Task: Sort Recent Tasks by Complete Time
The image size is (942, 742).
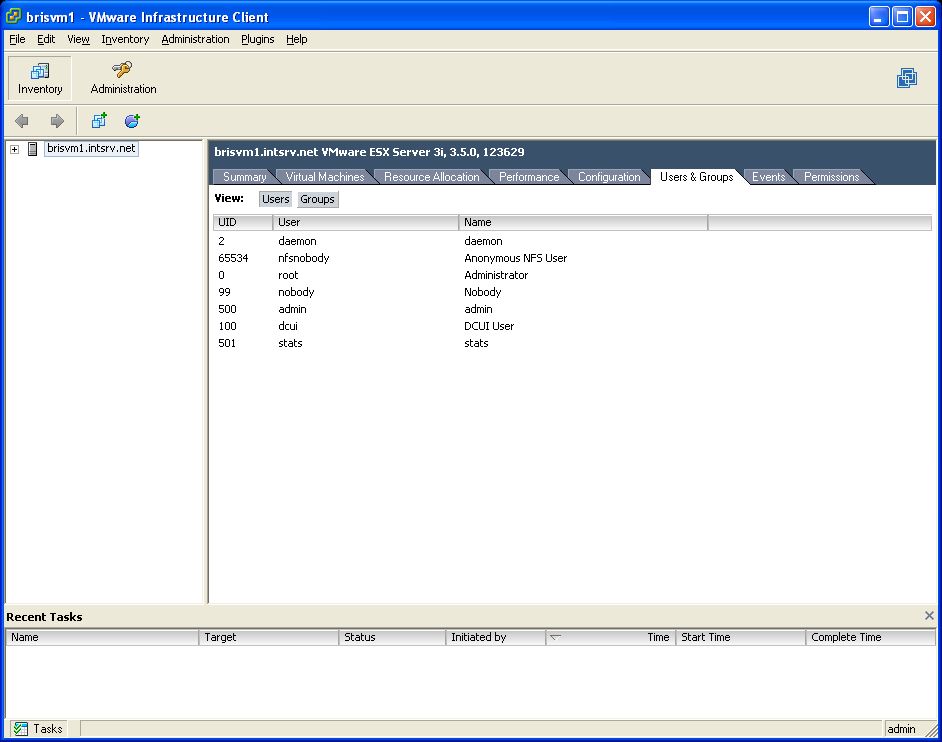Action: point(871,637)
